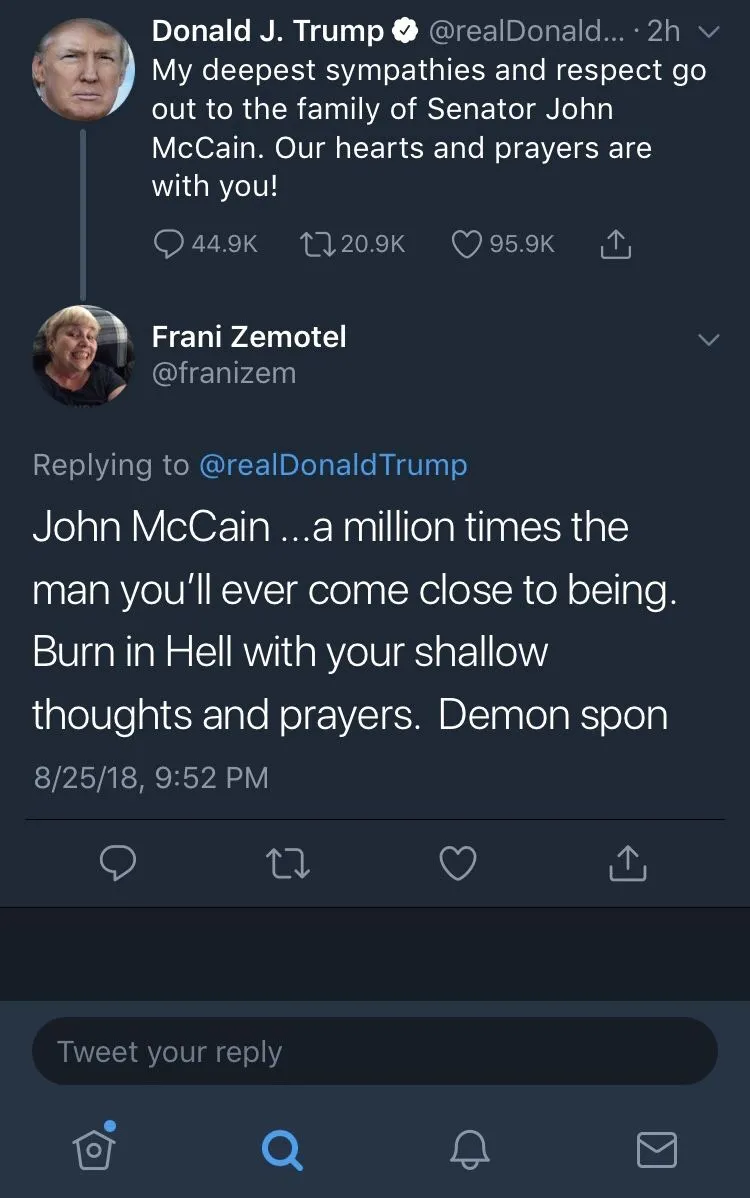Open the Notifications bell tab
This screenshot has width=750, height=1198.
click(470, 1148)
